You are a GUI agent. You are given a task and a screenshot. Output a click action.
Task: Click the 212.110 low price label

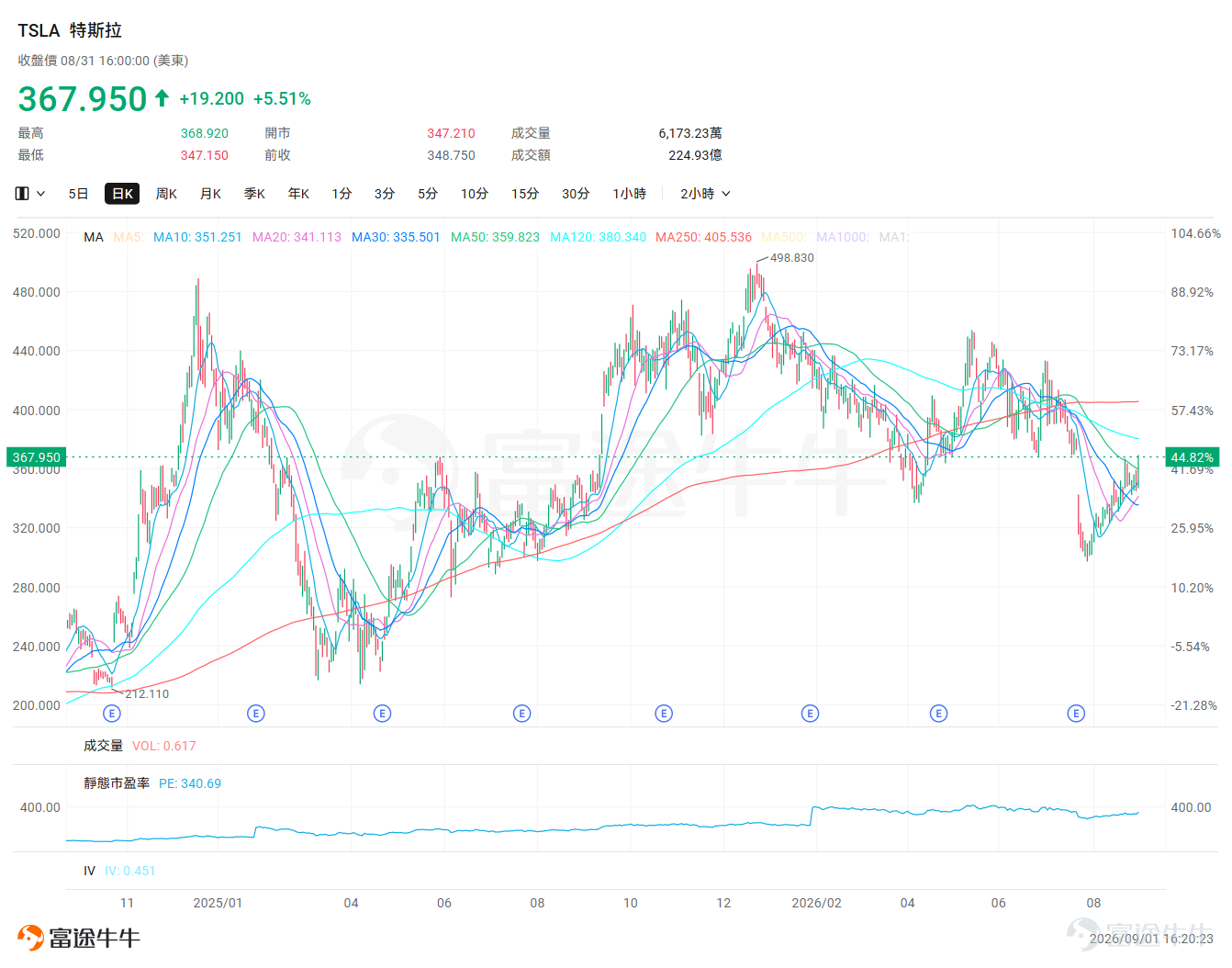click(147, 694)
